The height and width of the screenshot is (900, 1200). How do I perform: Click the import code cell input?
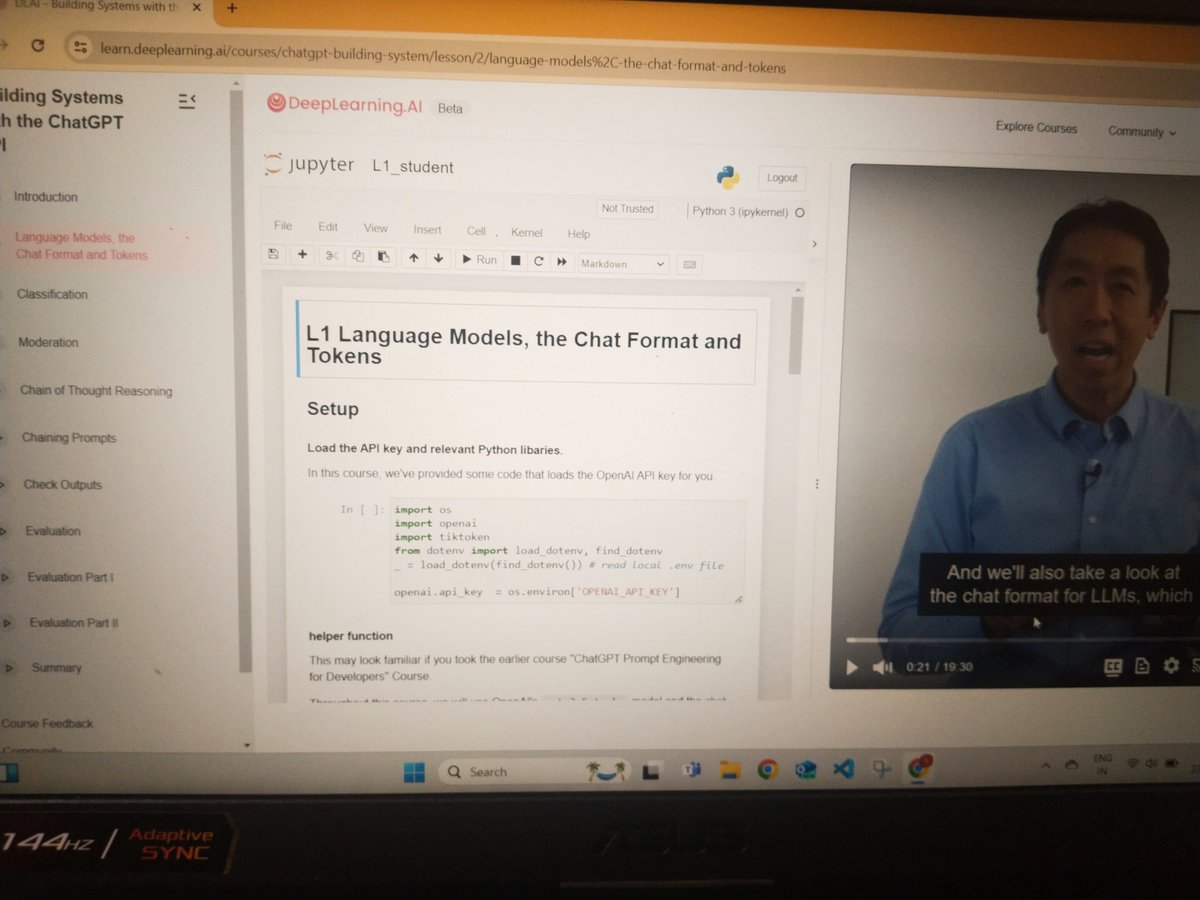click(x=568, y=551)
